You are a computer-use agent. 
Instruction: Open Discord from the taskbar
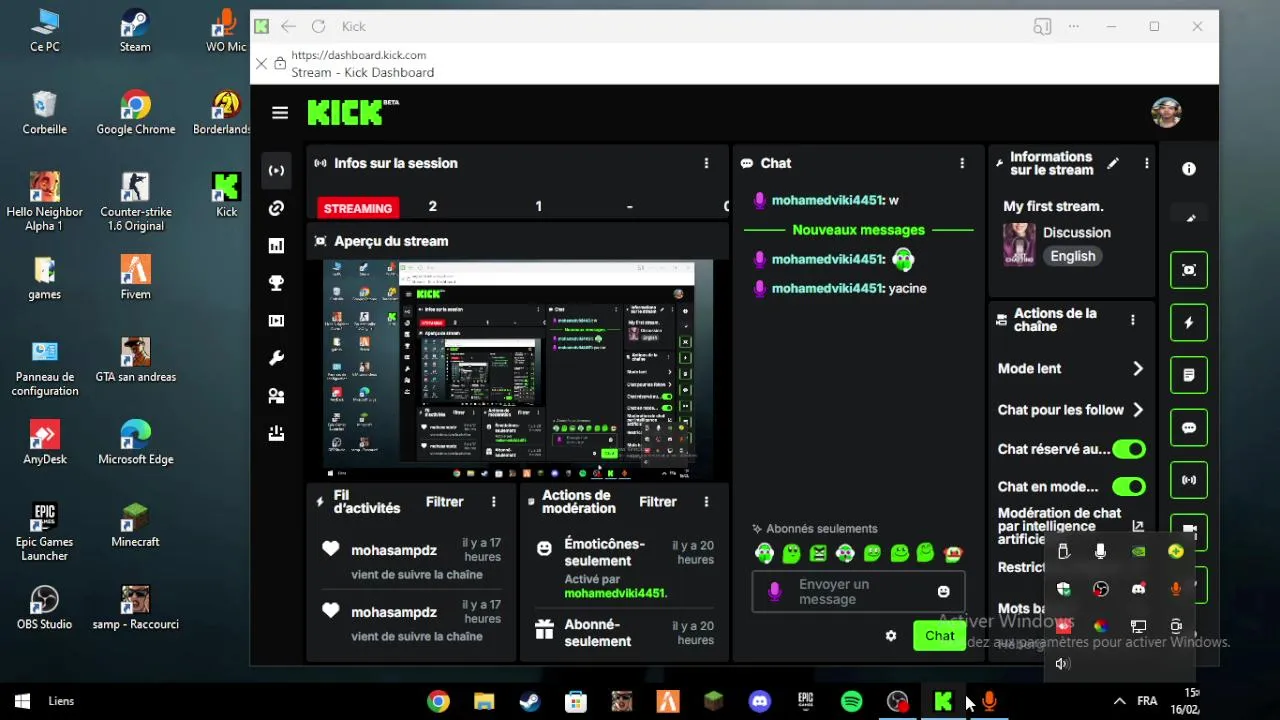pos(760,701)
